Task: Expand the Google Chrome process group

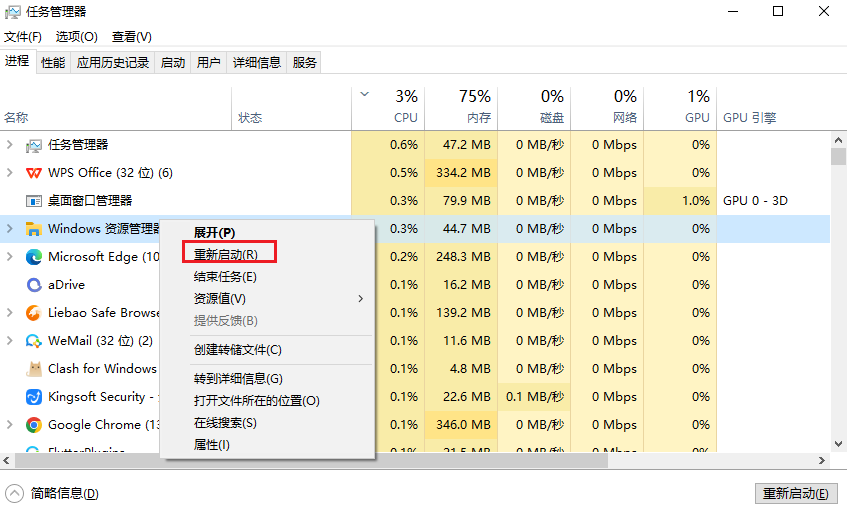Action: tap(9, 425)
